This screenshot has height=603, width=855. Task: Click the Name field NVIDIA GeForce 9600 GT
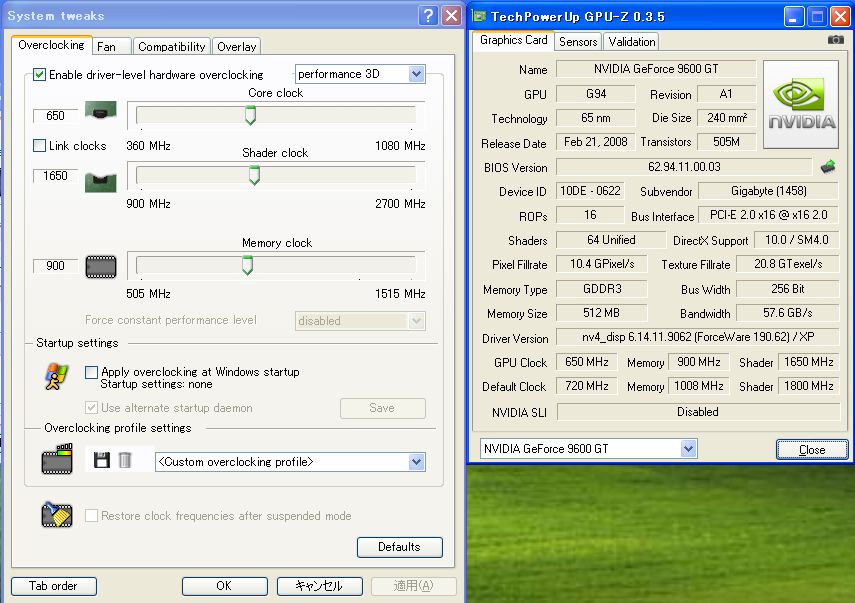tap(656, 69)
